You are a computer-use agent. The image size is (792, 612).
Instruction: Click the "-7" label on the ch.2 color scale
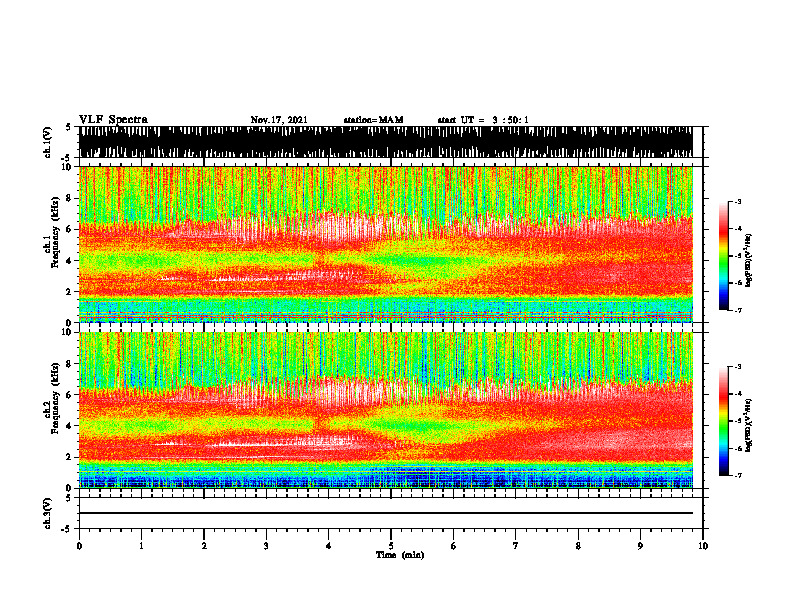coord(738,475)
